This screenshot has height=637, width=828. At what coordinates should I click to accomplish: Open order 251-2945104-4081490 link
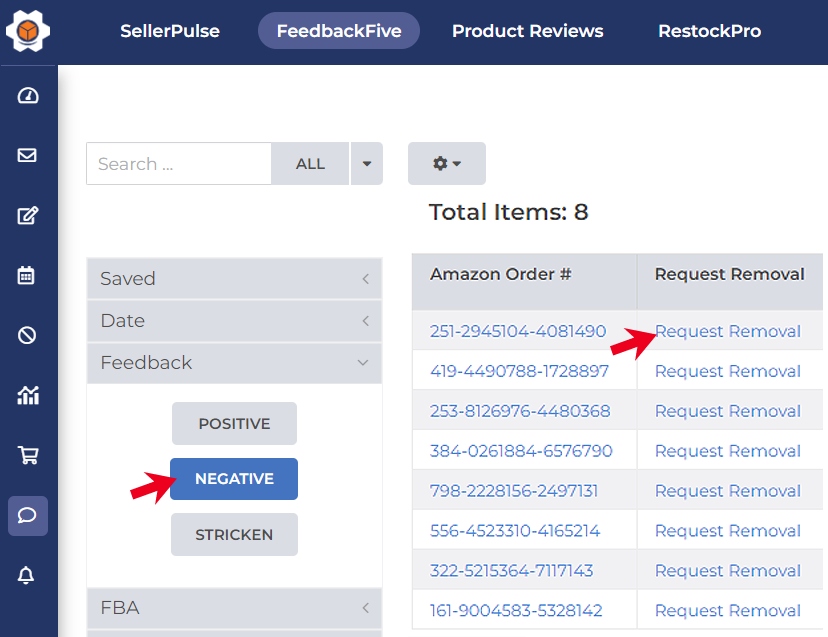click(x=518, y=331)
